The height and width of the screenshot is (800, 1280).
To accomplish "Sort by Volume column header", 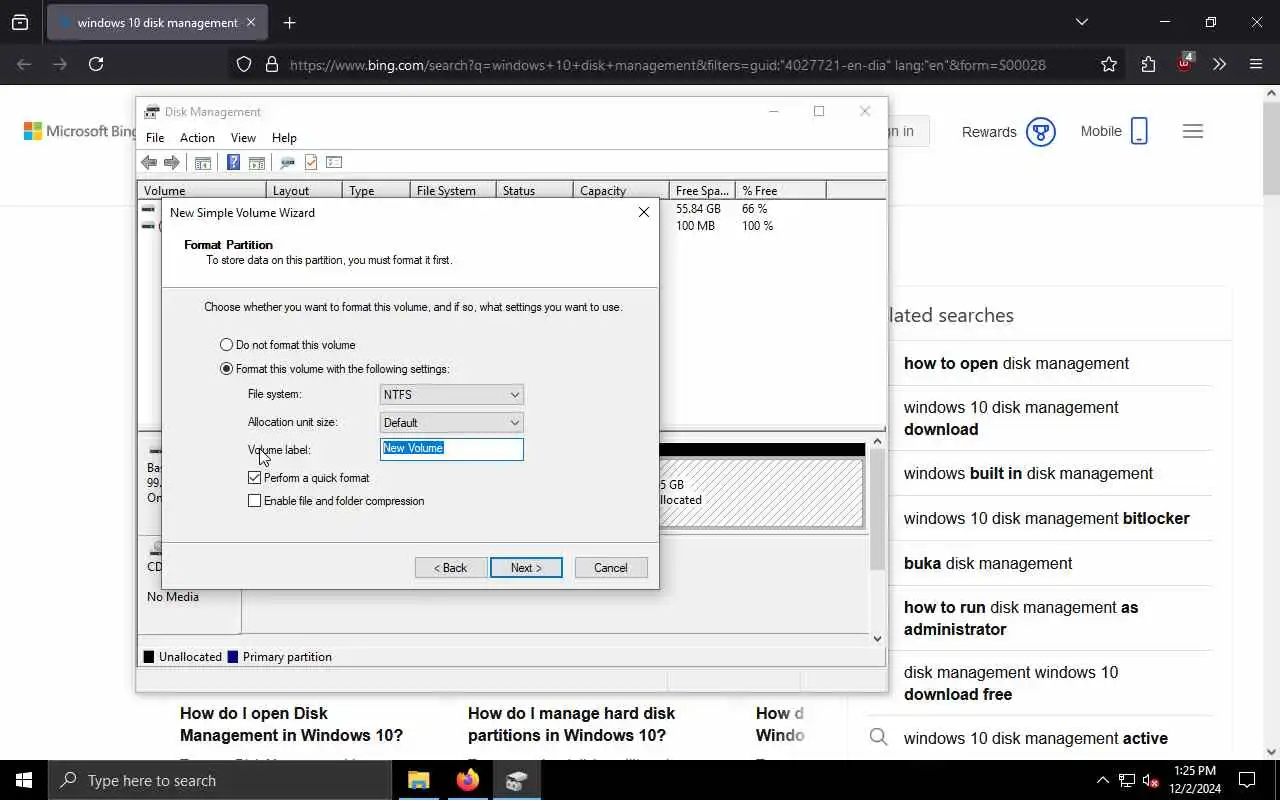I will 202,191.
